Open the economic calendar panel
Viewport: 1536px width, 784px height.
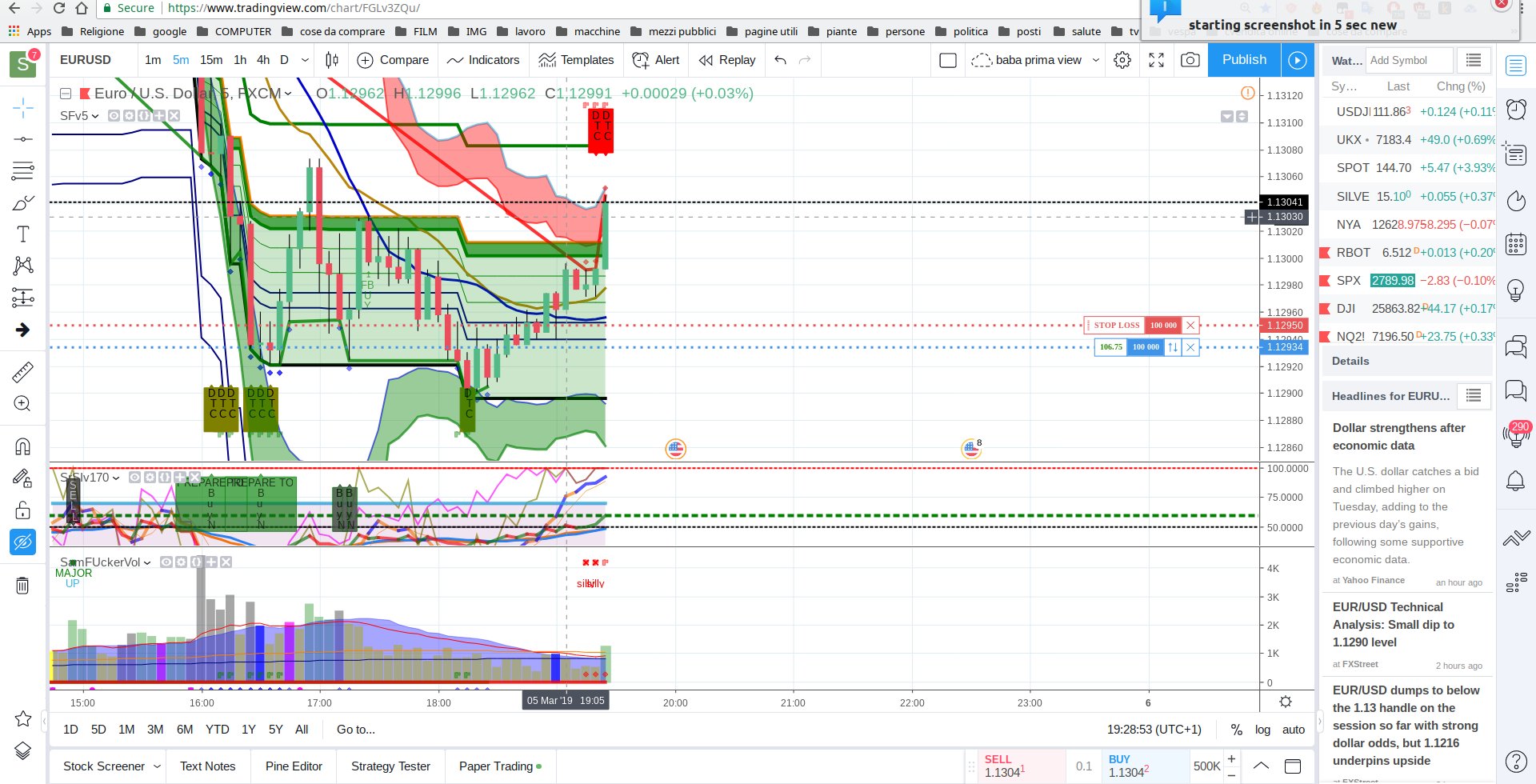pyautogui.click(x=1516, y=244)
